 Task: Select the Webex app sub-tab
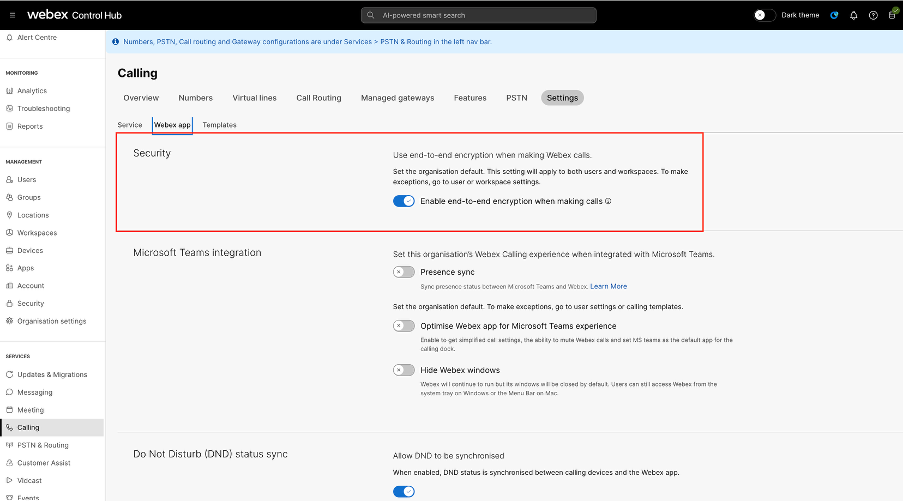(172, 125)
